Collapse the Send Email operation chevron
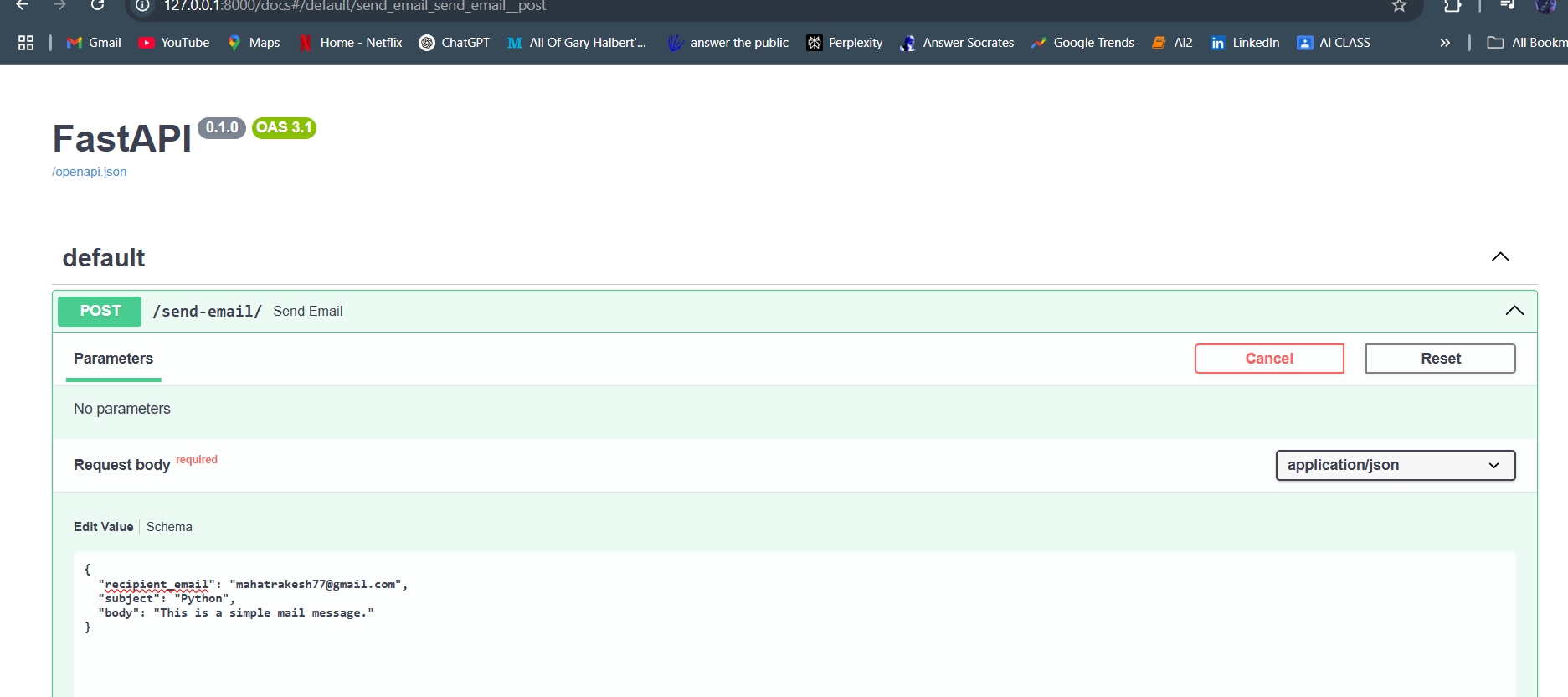This screenshot has width=1568, height=697. click(x=1514, y=311)
